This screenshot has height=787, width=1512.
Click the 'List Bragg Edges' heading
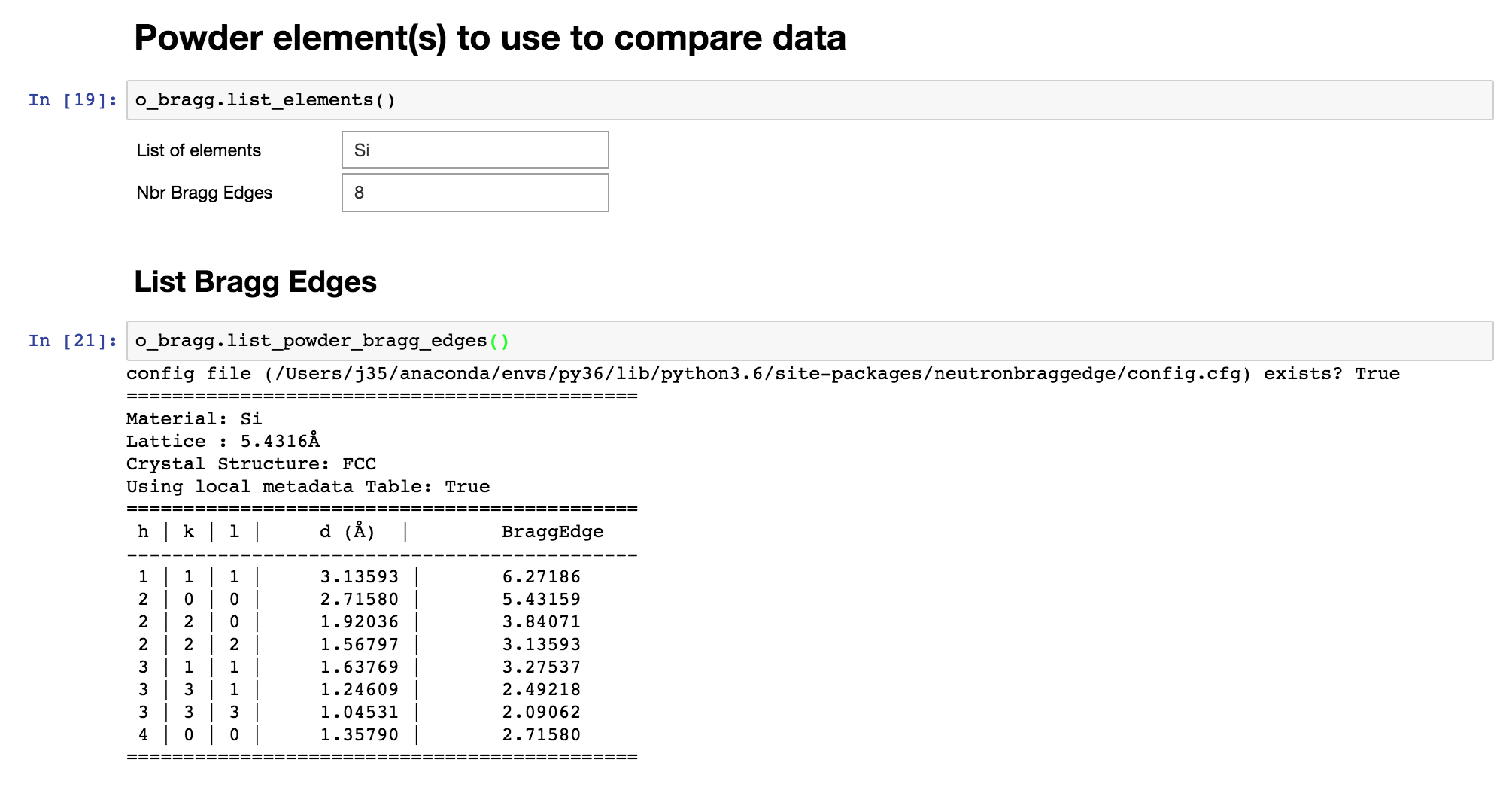coord(255,282)
